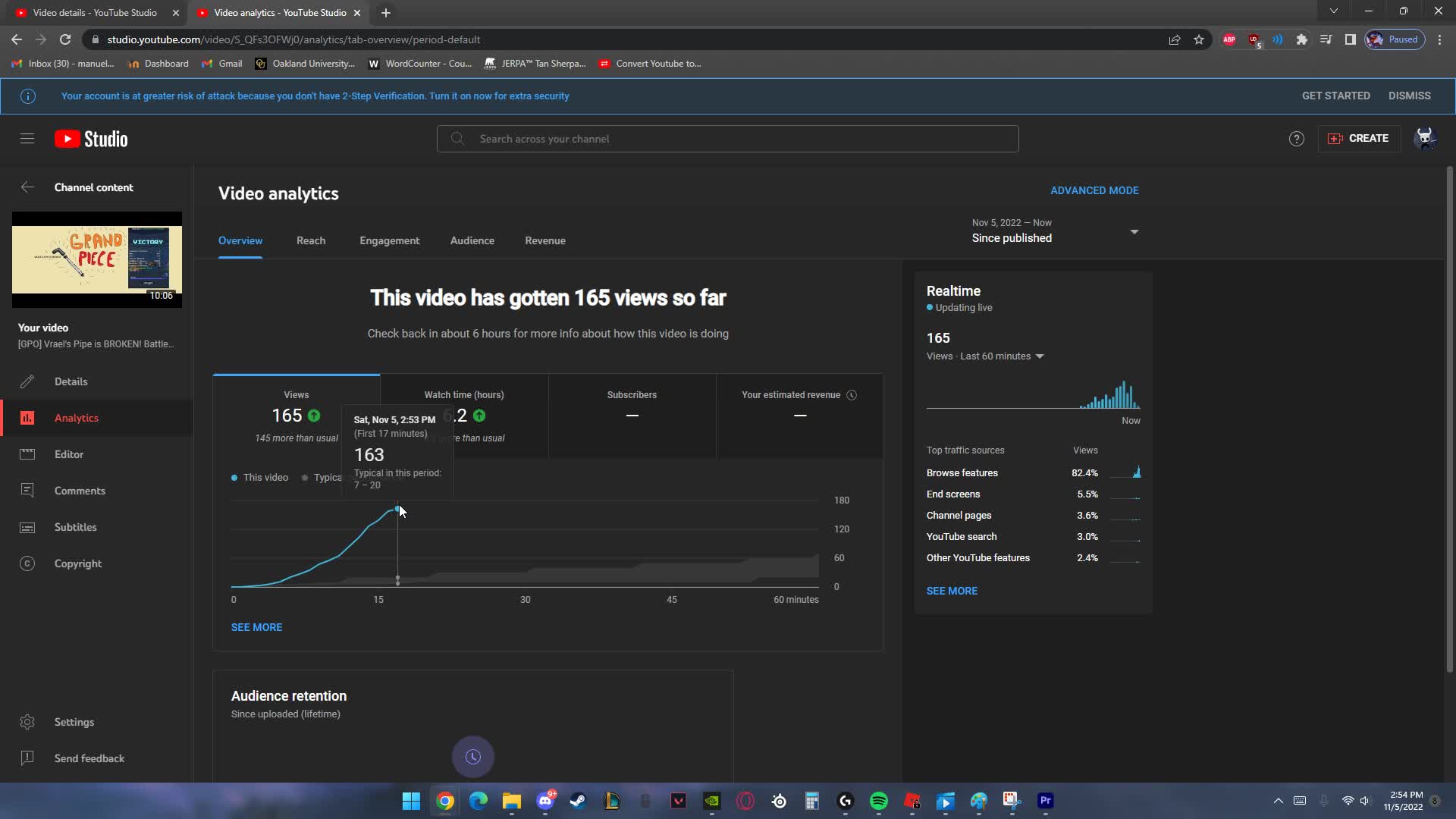
Task: Open the Comments icon in sidebar
Action: point(27,491)
